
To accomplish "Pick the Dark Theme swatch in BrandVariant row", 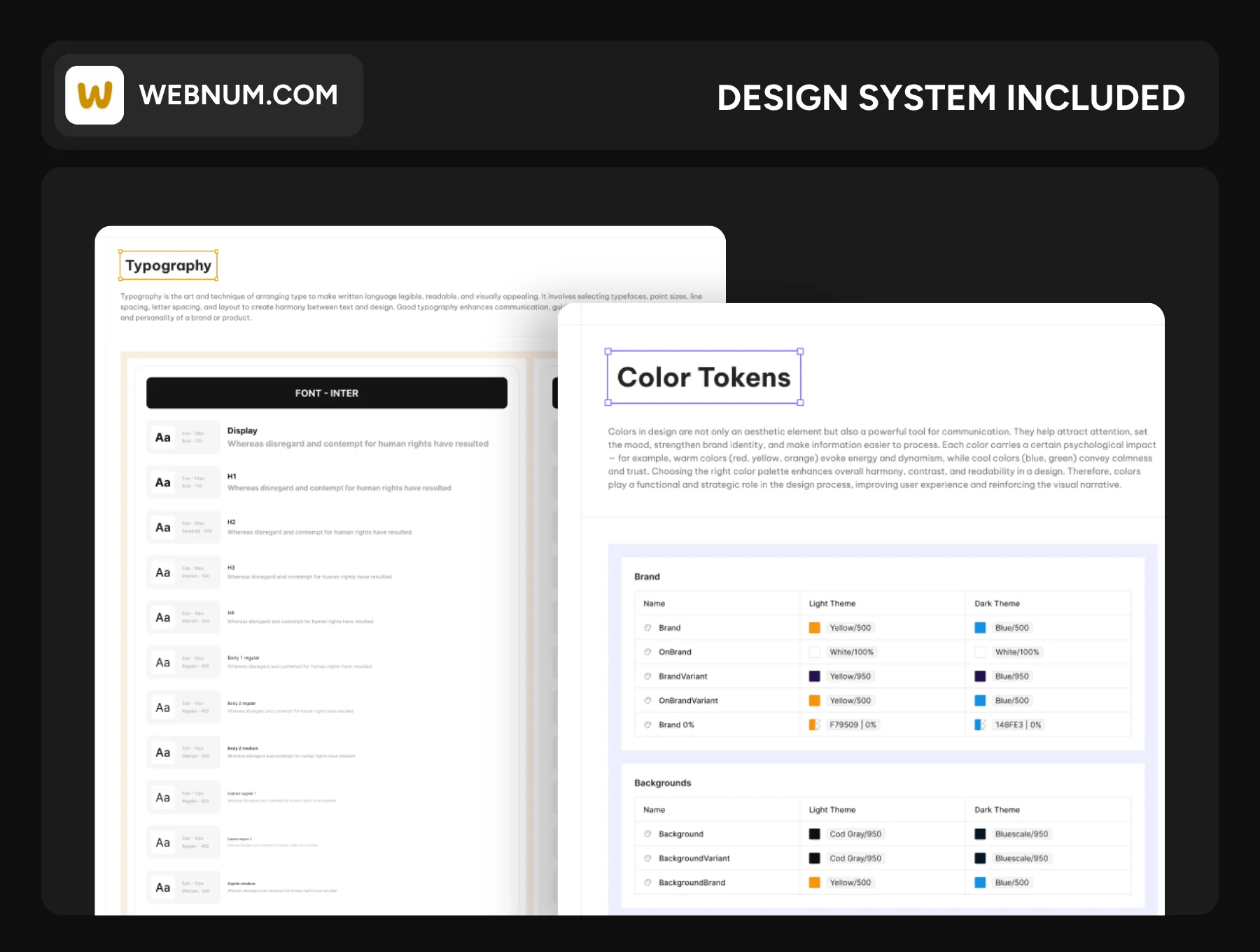I will 980,676.
